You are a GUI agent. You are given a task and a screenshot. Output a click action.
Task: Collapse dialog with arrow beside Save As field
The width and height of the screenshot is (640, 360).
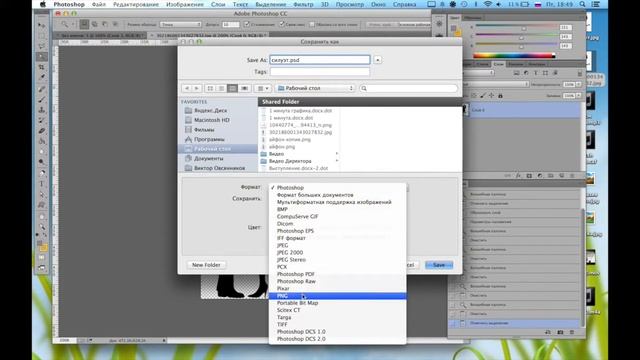click(378, 60)
